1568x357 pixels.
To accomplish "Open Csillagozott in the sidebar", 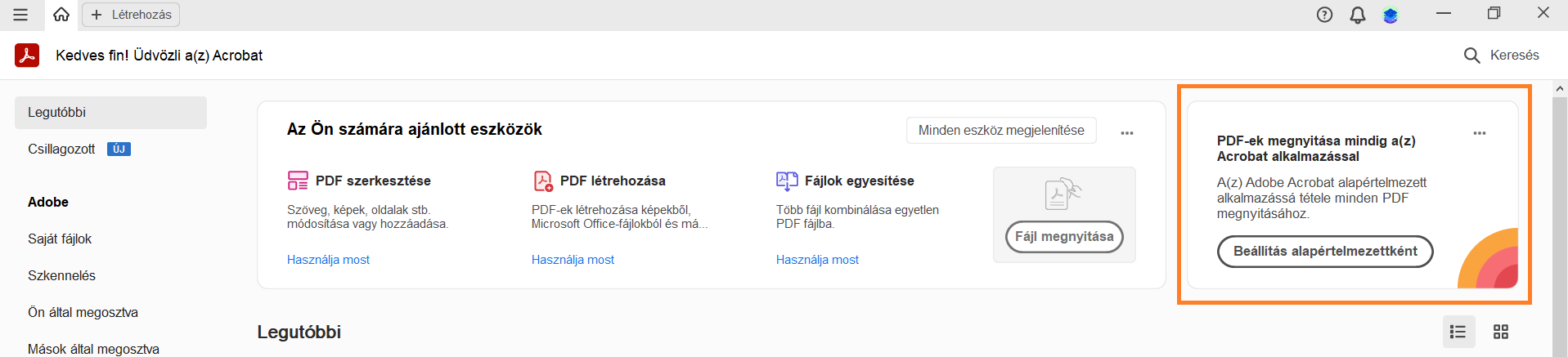I will pyautogui.click(x=62, y=149).
